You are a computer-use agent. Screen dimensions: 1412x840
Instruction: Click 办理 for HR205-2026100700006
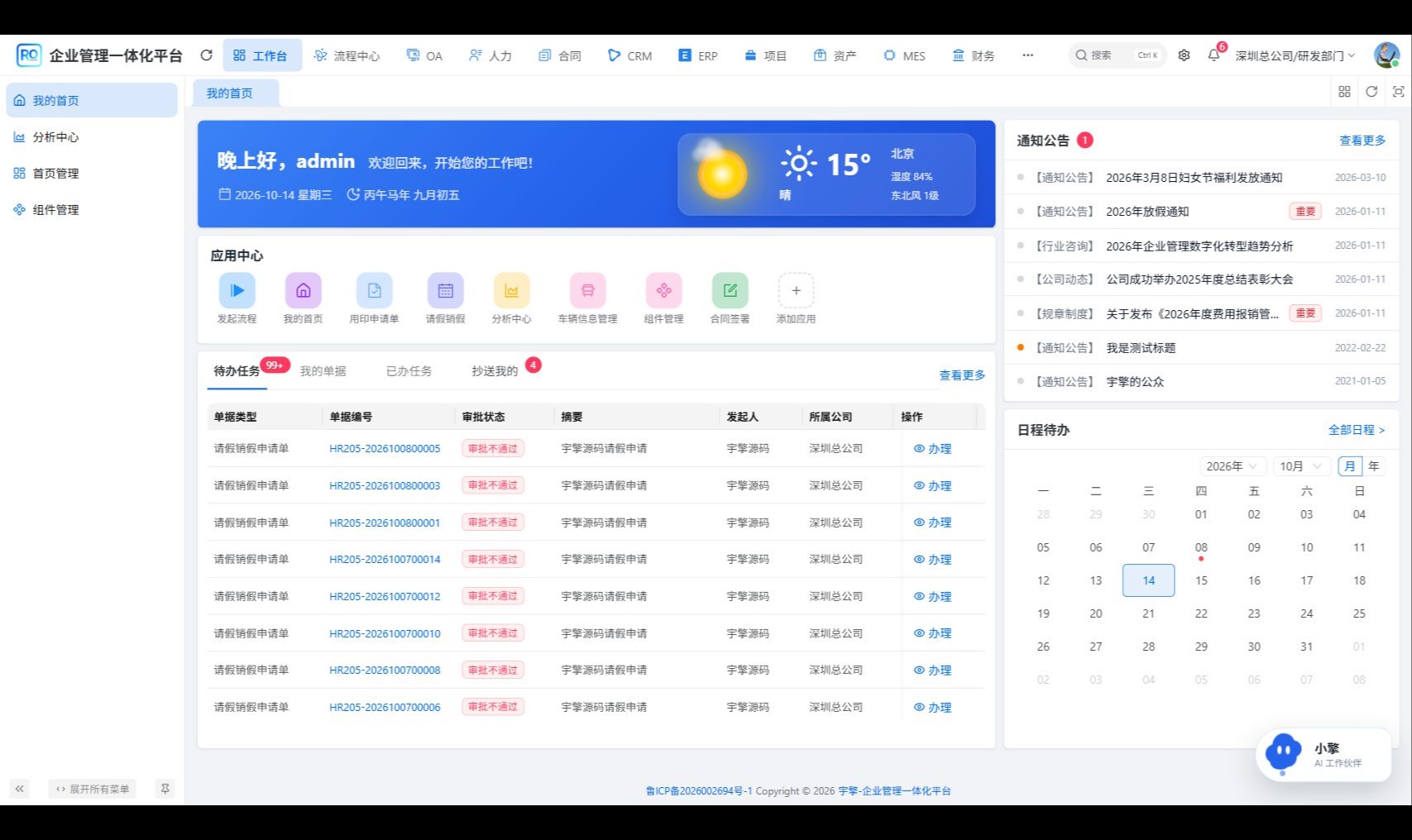[932, 708]
